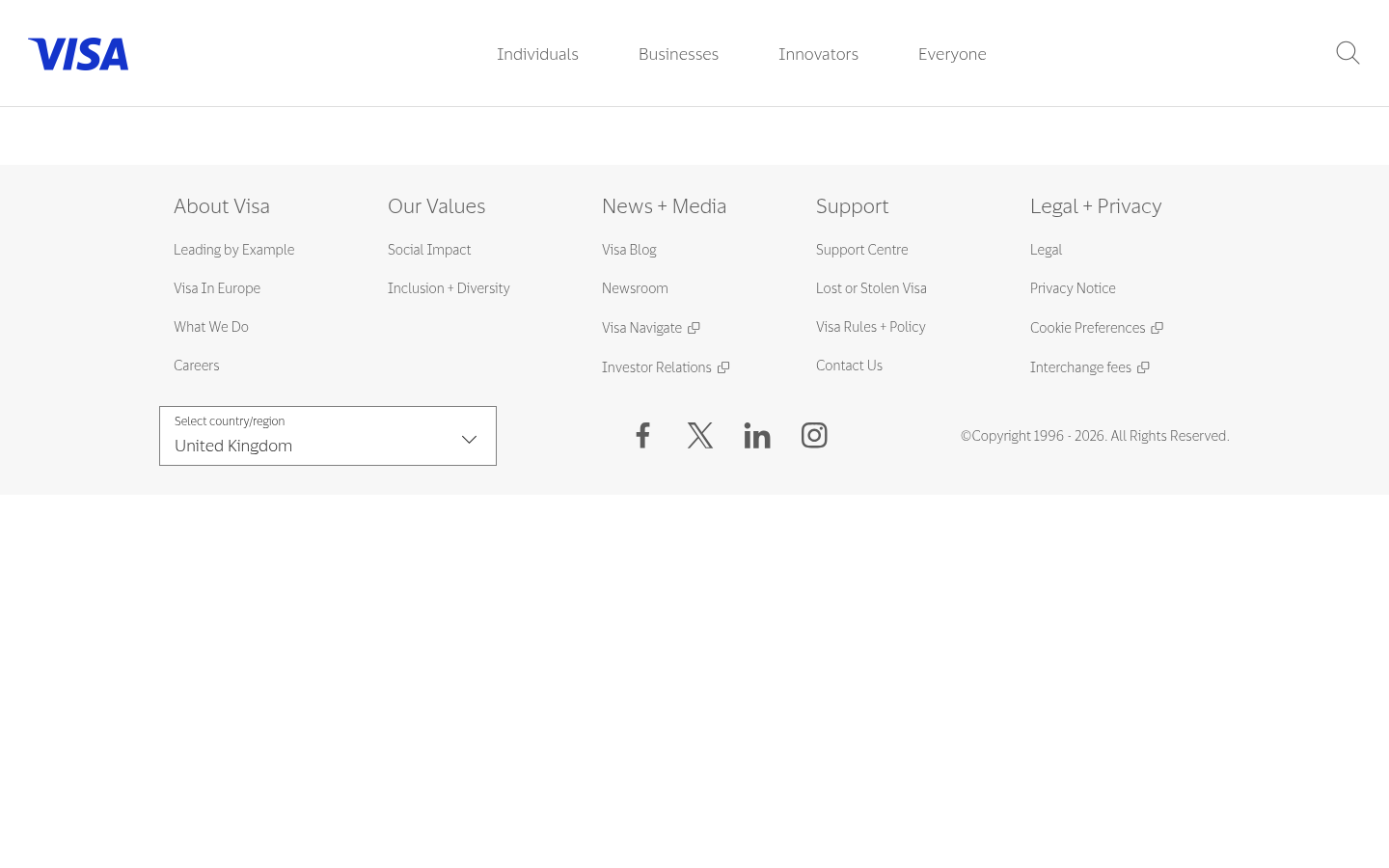Screen dimensions: 1389x868
Task: Open the Careers link
Action: click(x=197, y=366)
